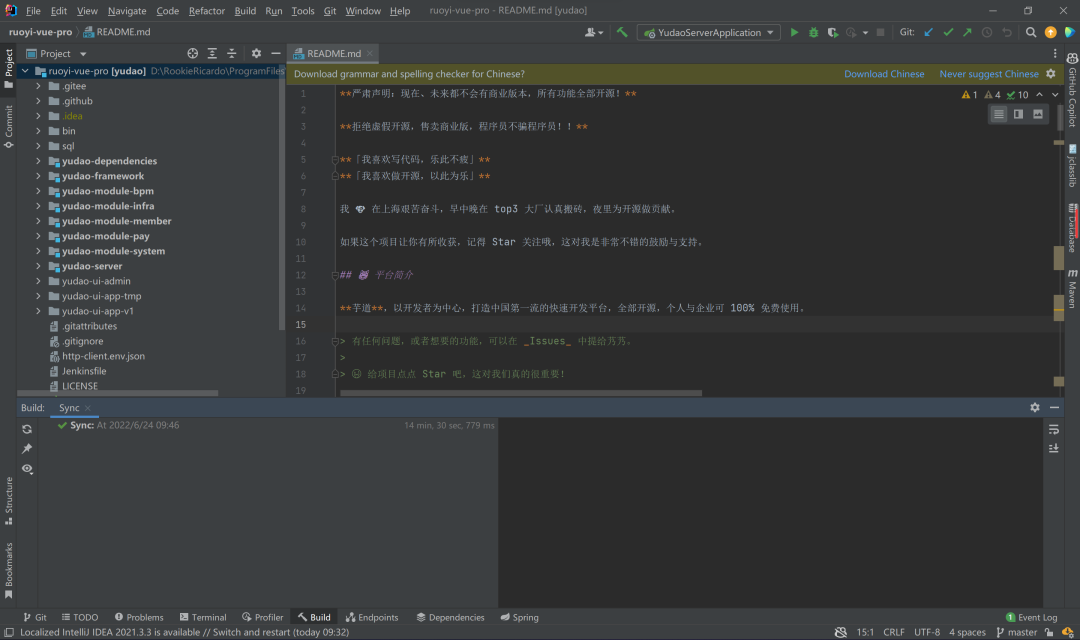Open grammar checker banner settings gear
The image size is (1080, 640).
click(1050, 74)
